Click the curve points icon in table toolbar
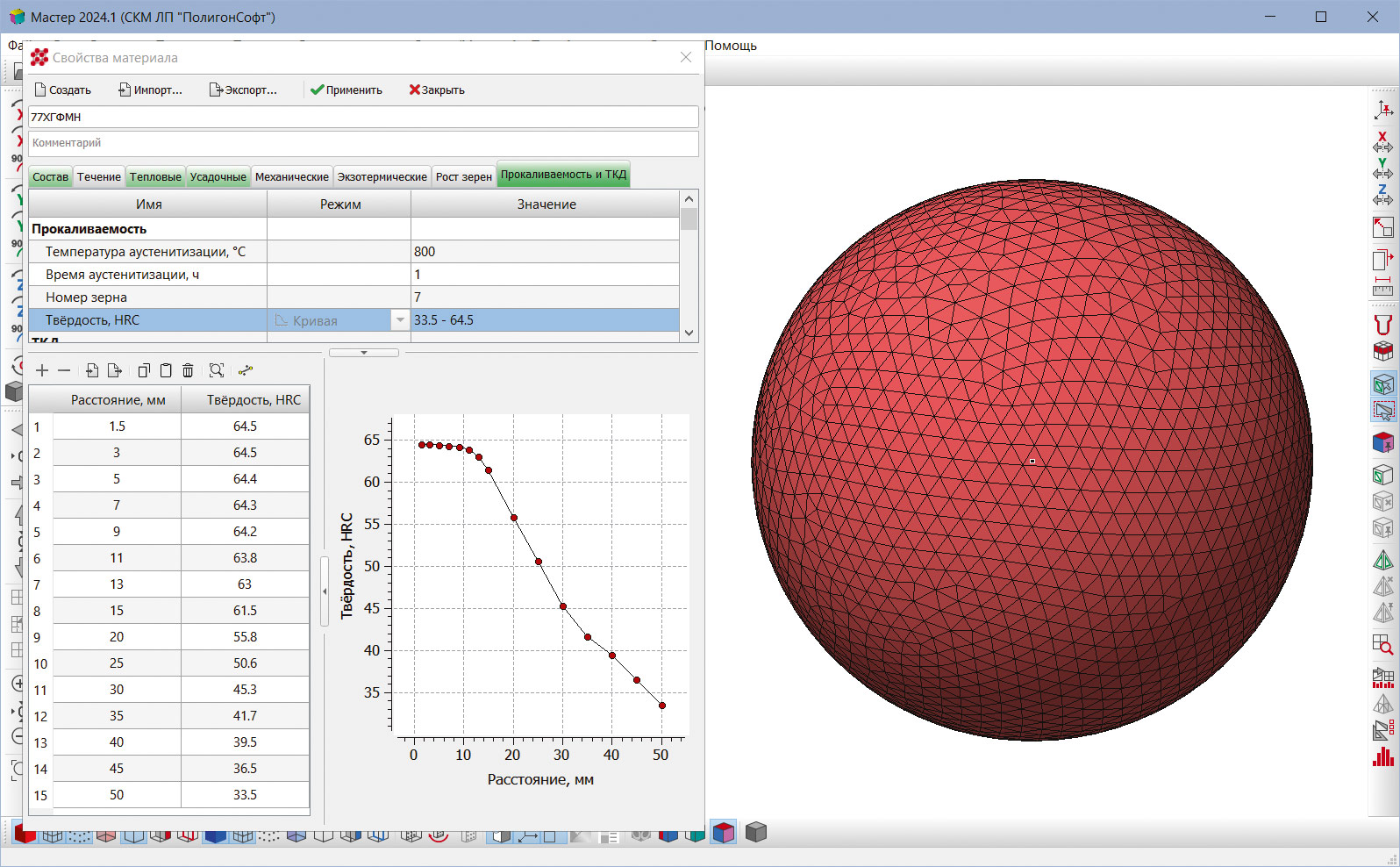Viewport: 1400px width, 867px height. tap(246, 370)
